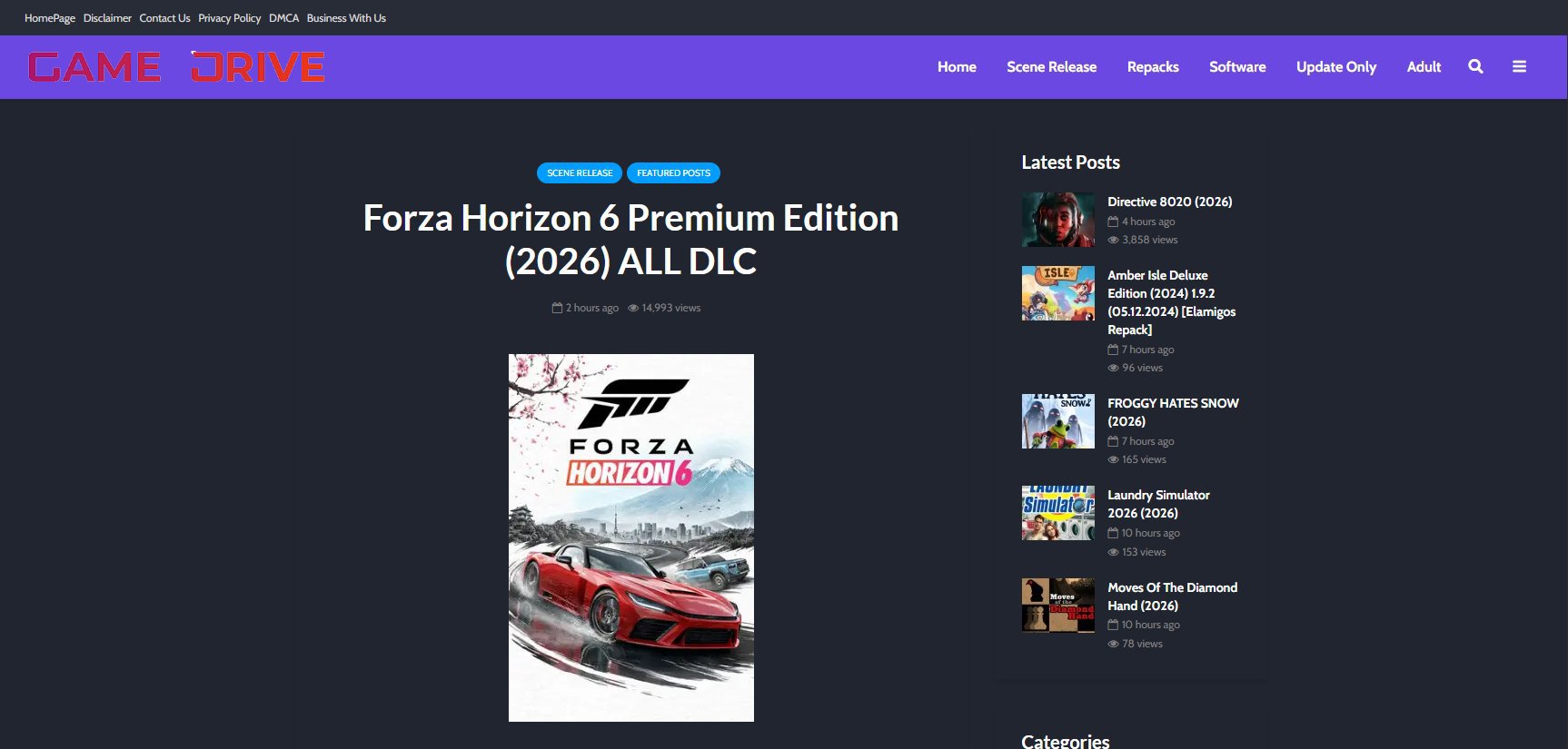1568x749 pixels.
Task: Open Software navigation item
Action: click(x=1237, y=66)
